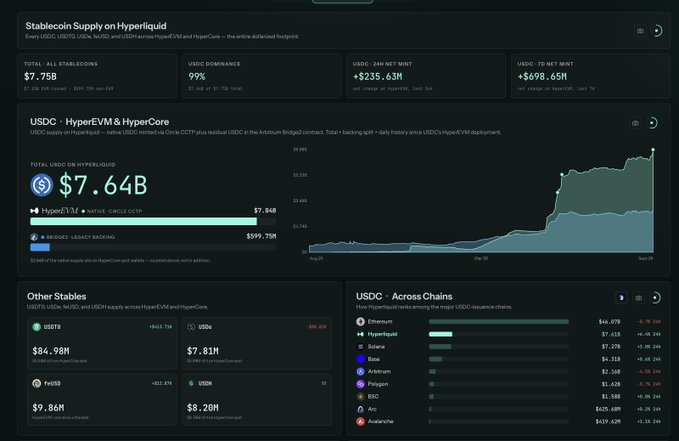The height and width of the screenshot is (441, 679).
Task: Click the "Stablecoin Supply on Hyperliquid" heading
Action: (x=96, y=26)
